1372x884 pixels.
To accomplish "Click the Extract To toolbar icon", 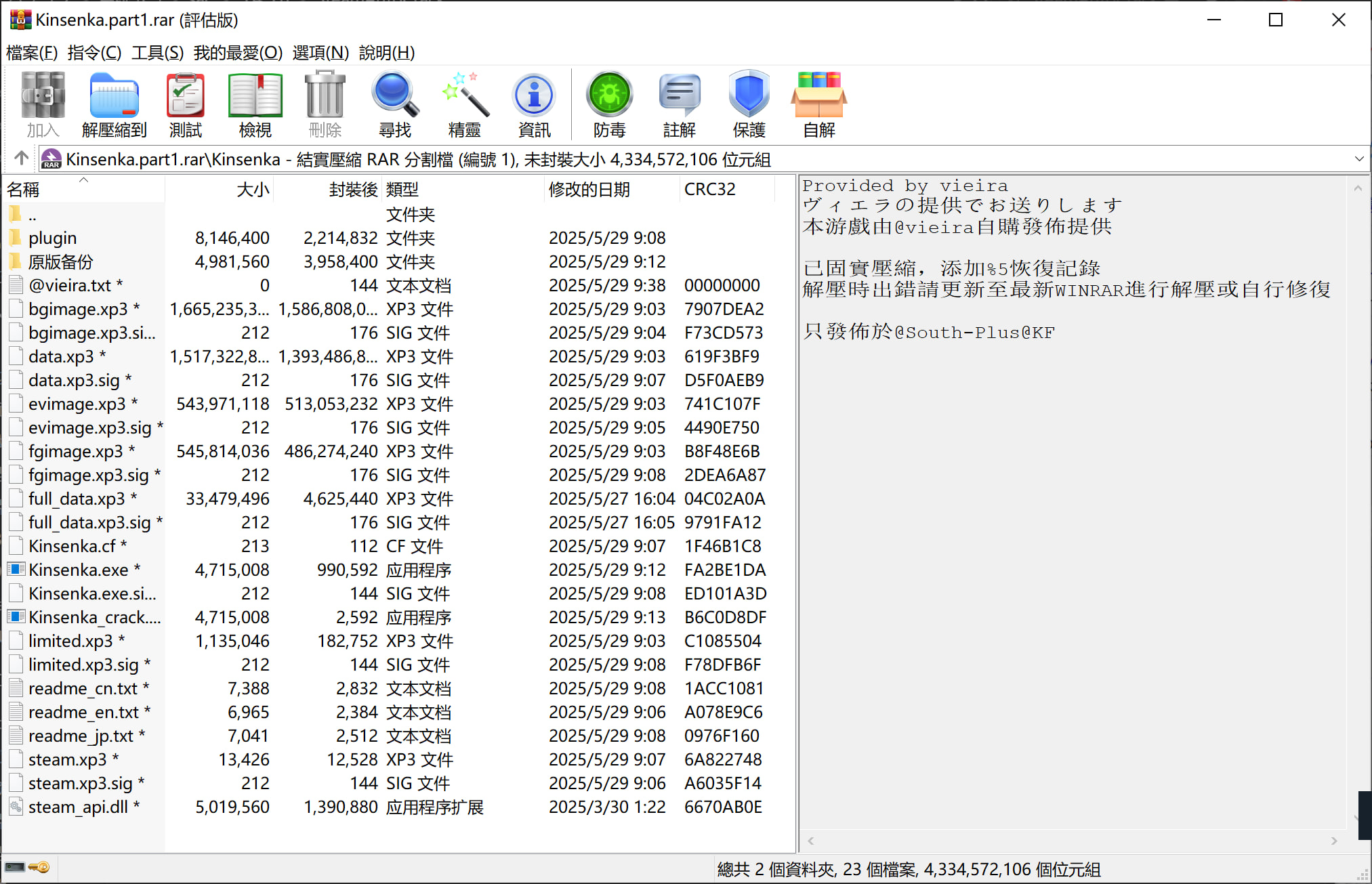I will coord(114,103).
